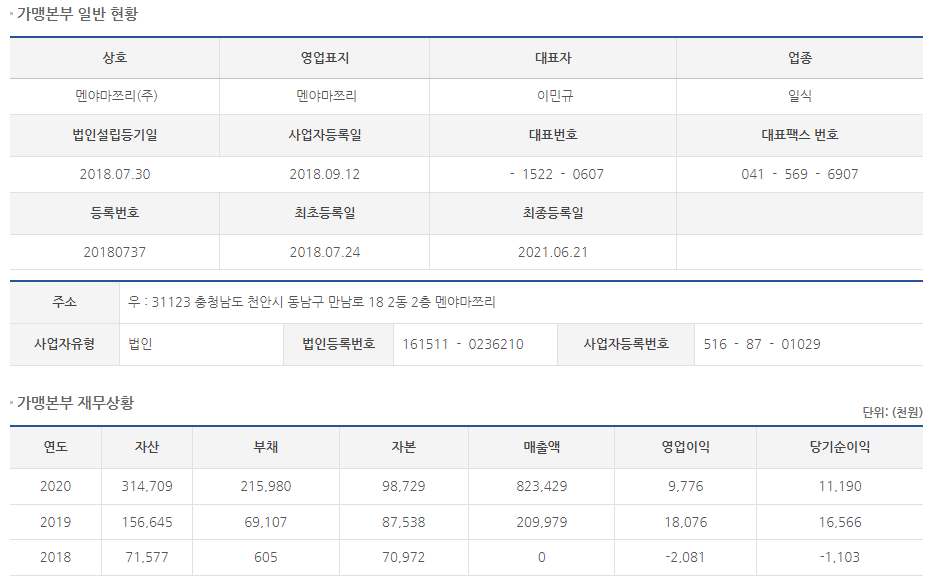Select the 2019 year row label
This screenshot has width=928, height=583.
pos(56,523)
